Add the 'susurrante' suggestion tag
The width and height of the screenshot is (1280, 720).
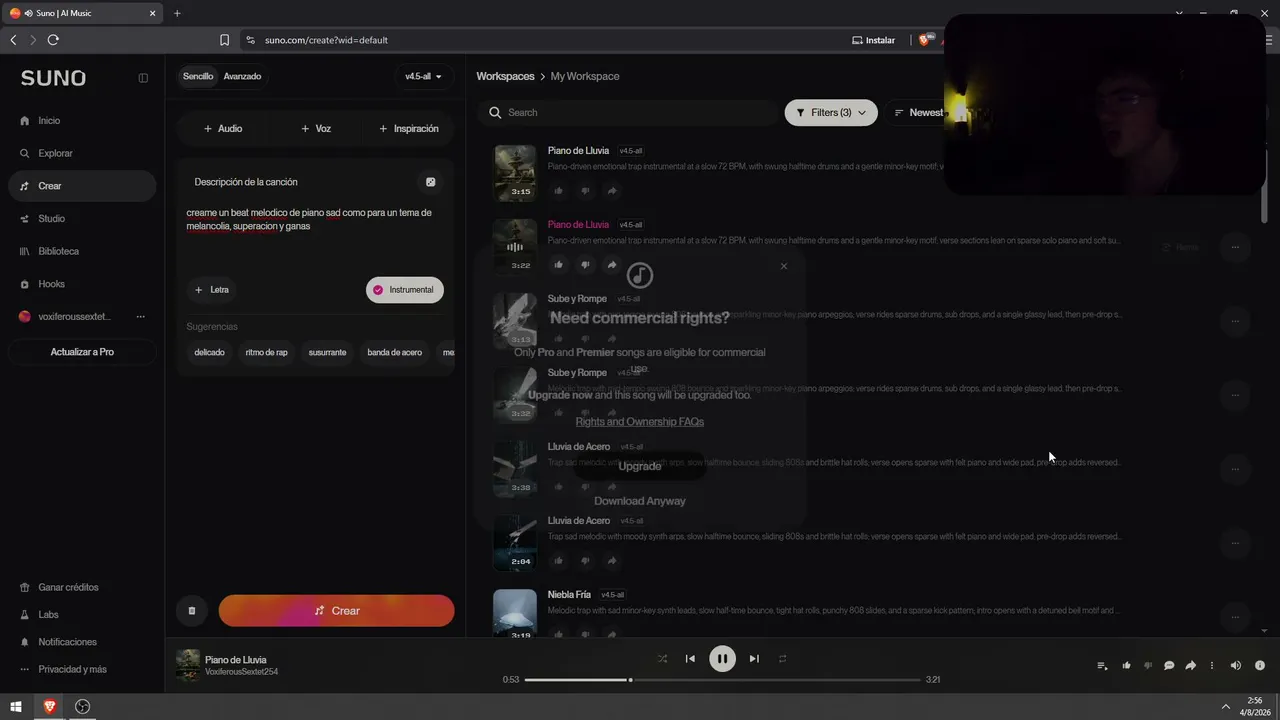pyautogui.click(x=328, y=353)
